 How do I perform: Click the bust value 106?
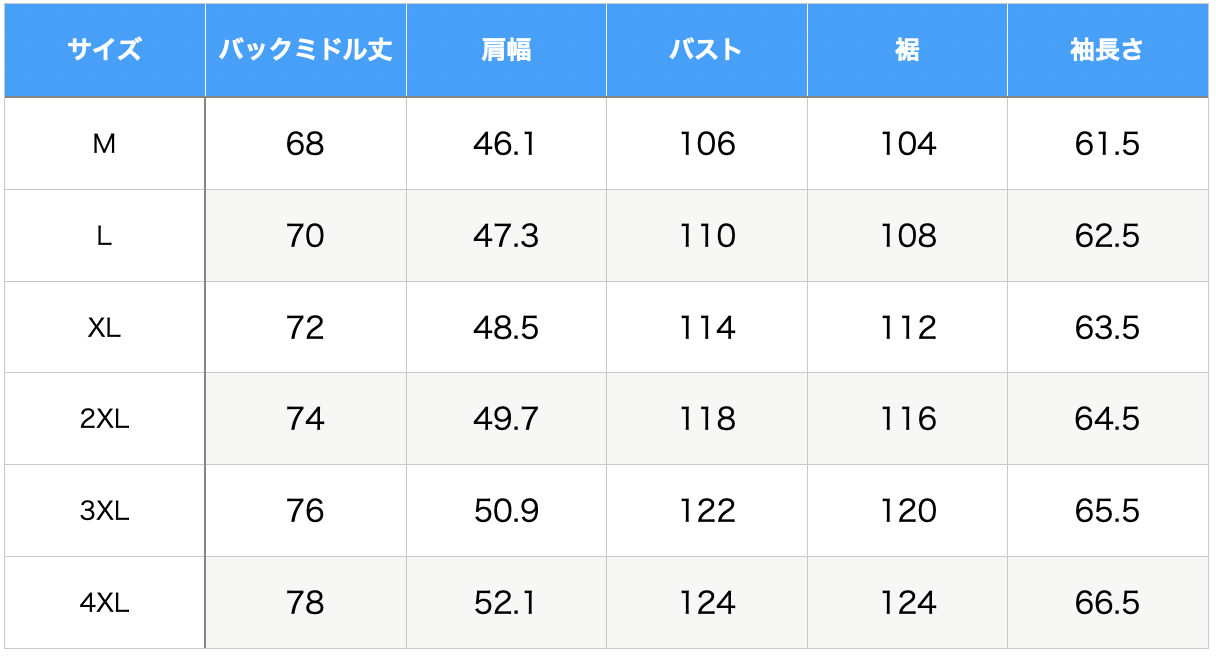pos(707,144)
